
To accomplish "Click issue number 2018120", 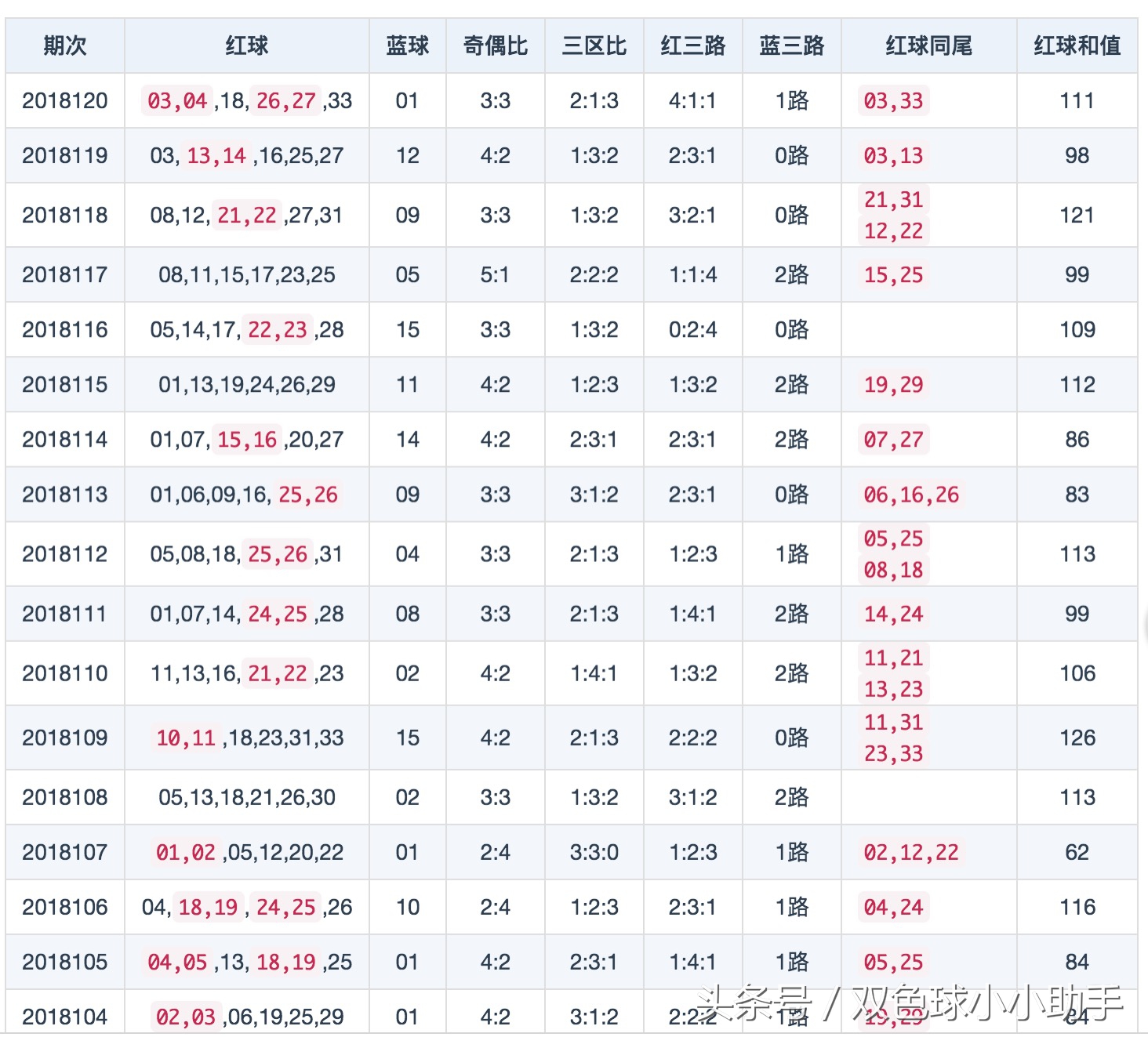I will point(64,101).
